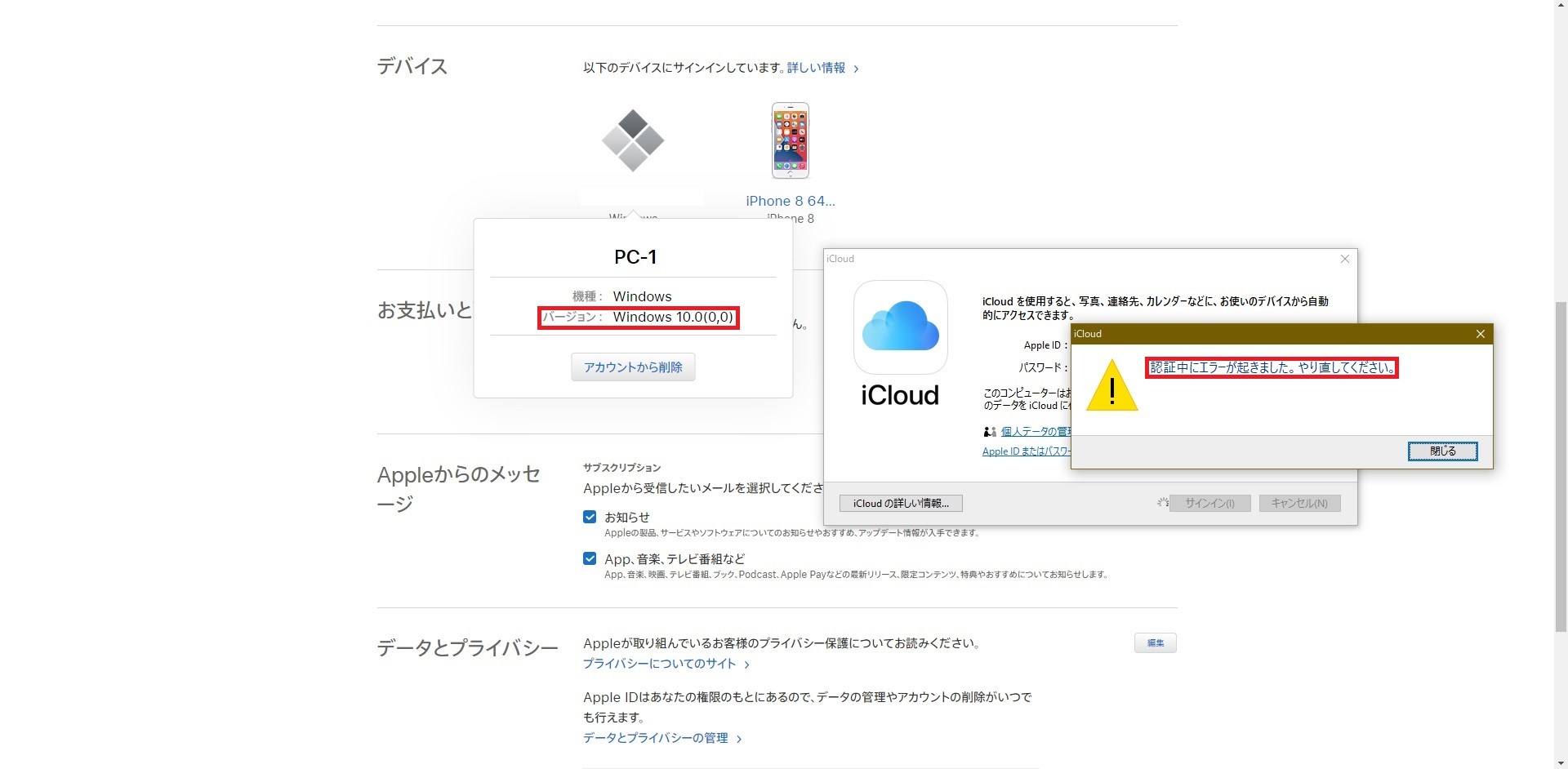Close the iCloud sign-in window with its X
The height and width of the screenshot is (769, 1568).
pyautogui.click(x=1344, y=259)
